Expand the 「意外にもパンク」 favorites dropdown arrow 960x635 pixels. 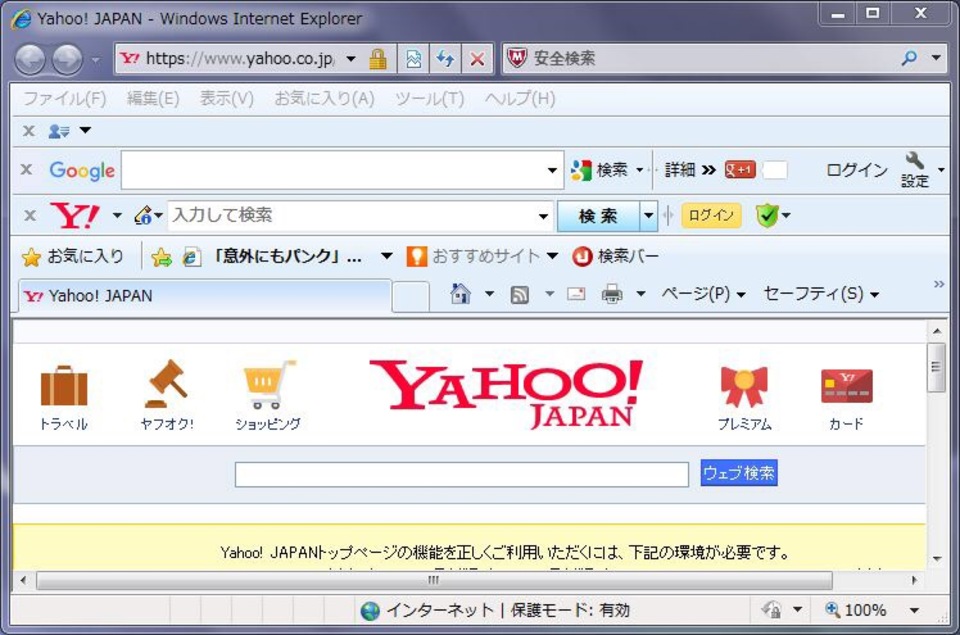386,256
